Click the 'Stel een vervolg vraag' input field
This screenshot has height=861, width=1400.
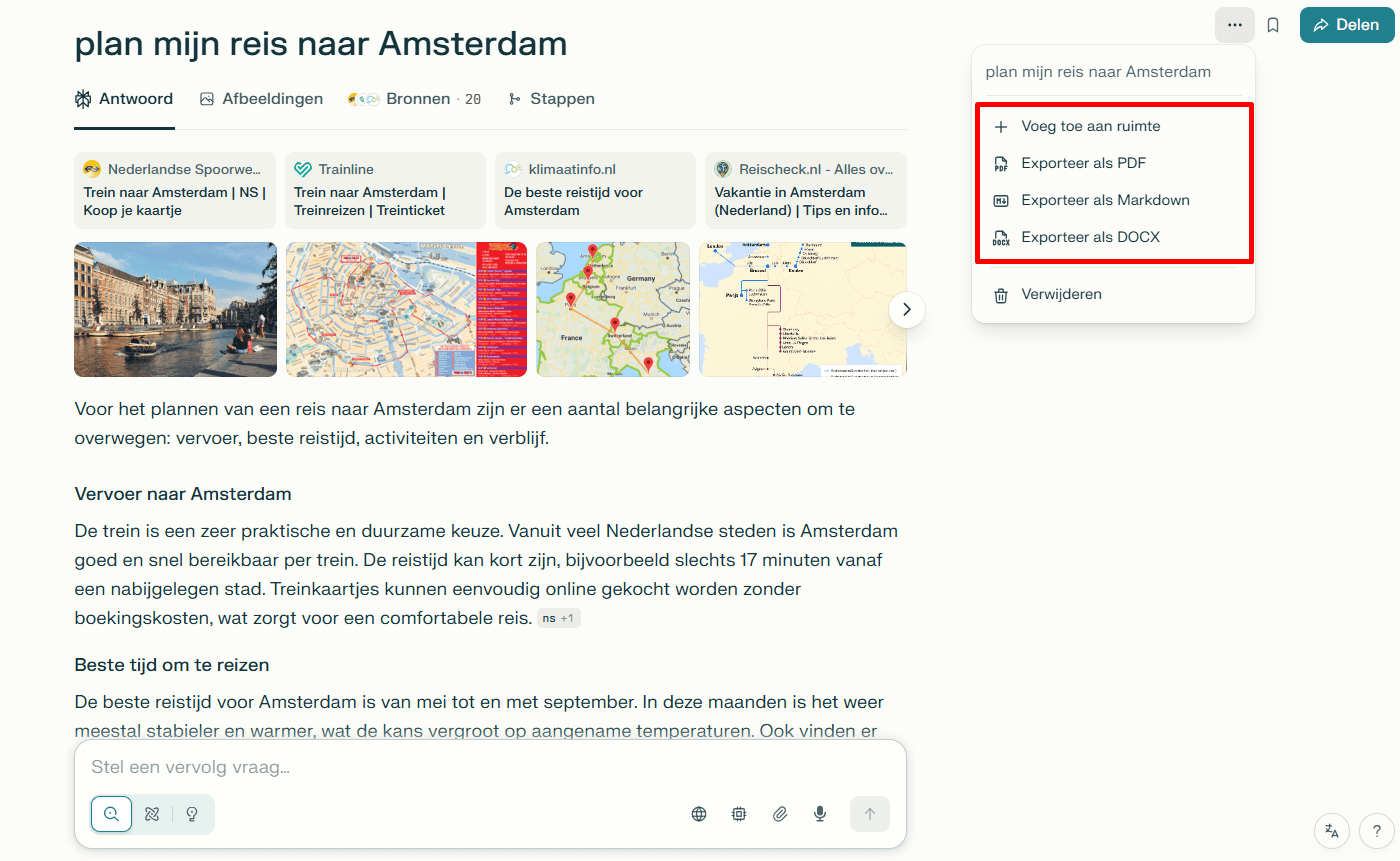point(490,768)
